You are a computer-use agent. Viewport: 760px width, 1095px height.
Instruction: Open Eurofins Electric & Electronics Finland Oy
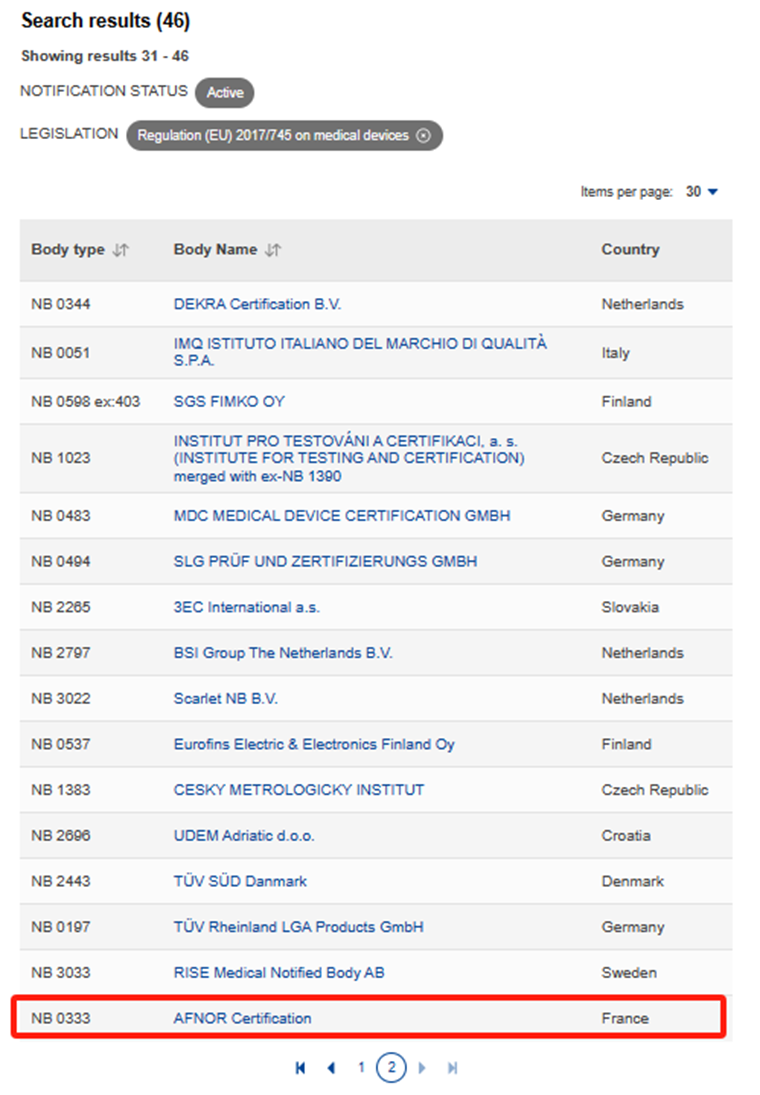pos(314,744)
